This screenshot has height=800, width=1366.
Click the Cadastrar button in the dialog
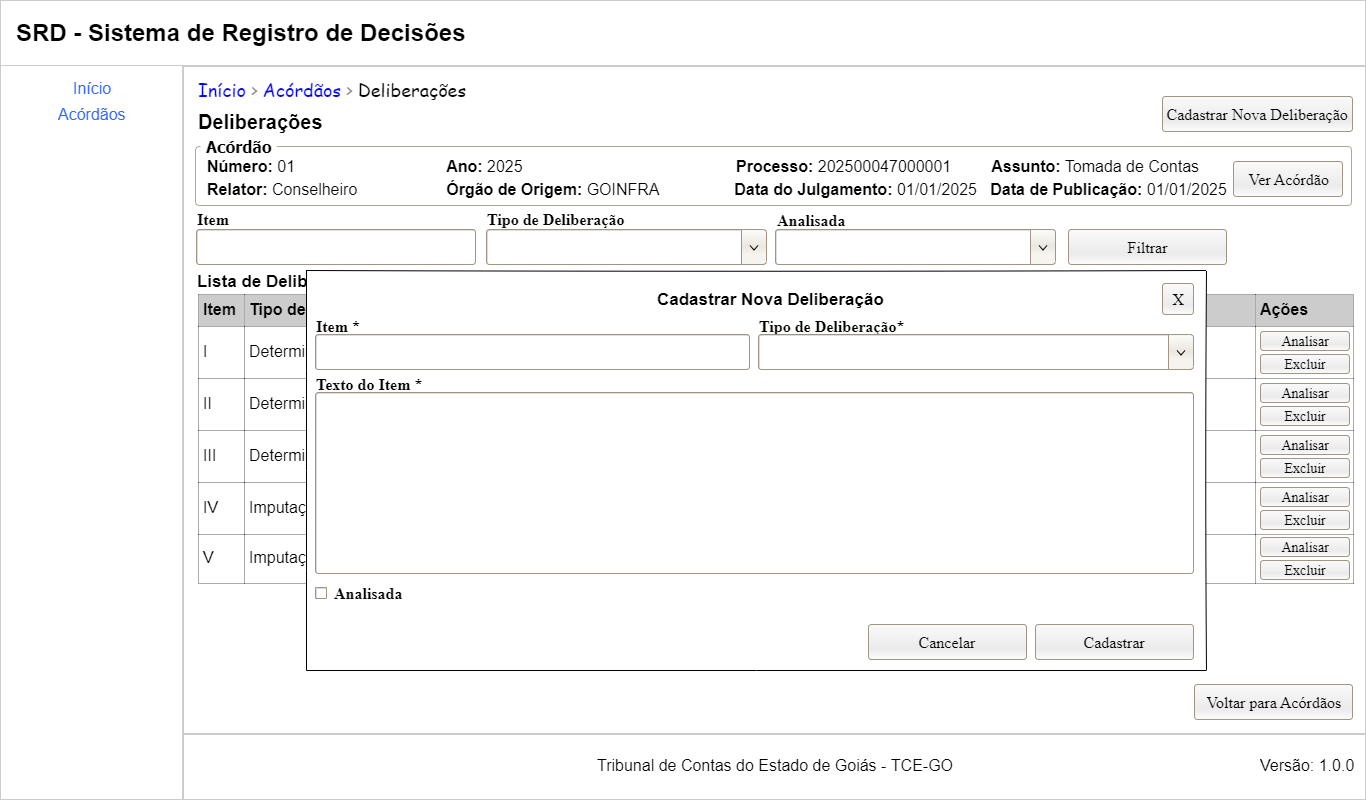(1114, 642)
